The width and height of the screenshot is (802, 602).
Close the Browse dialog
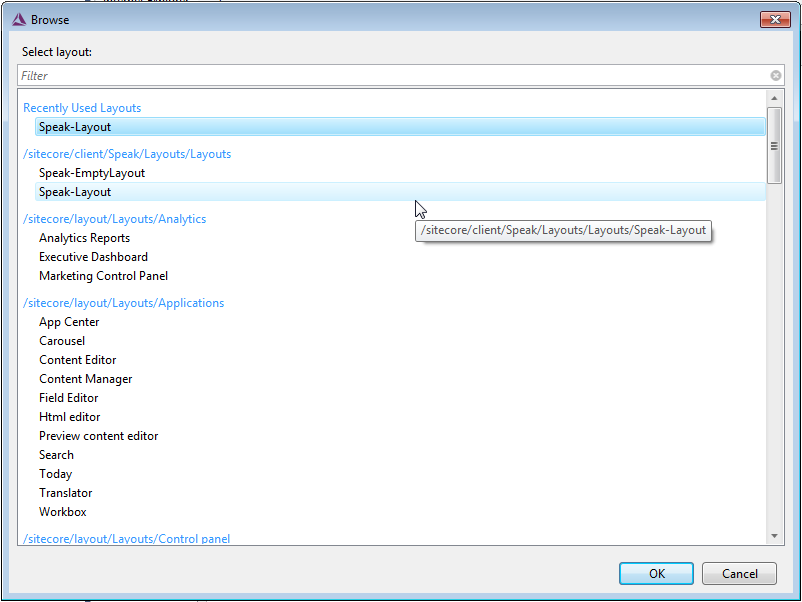tap(775, 19)
